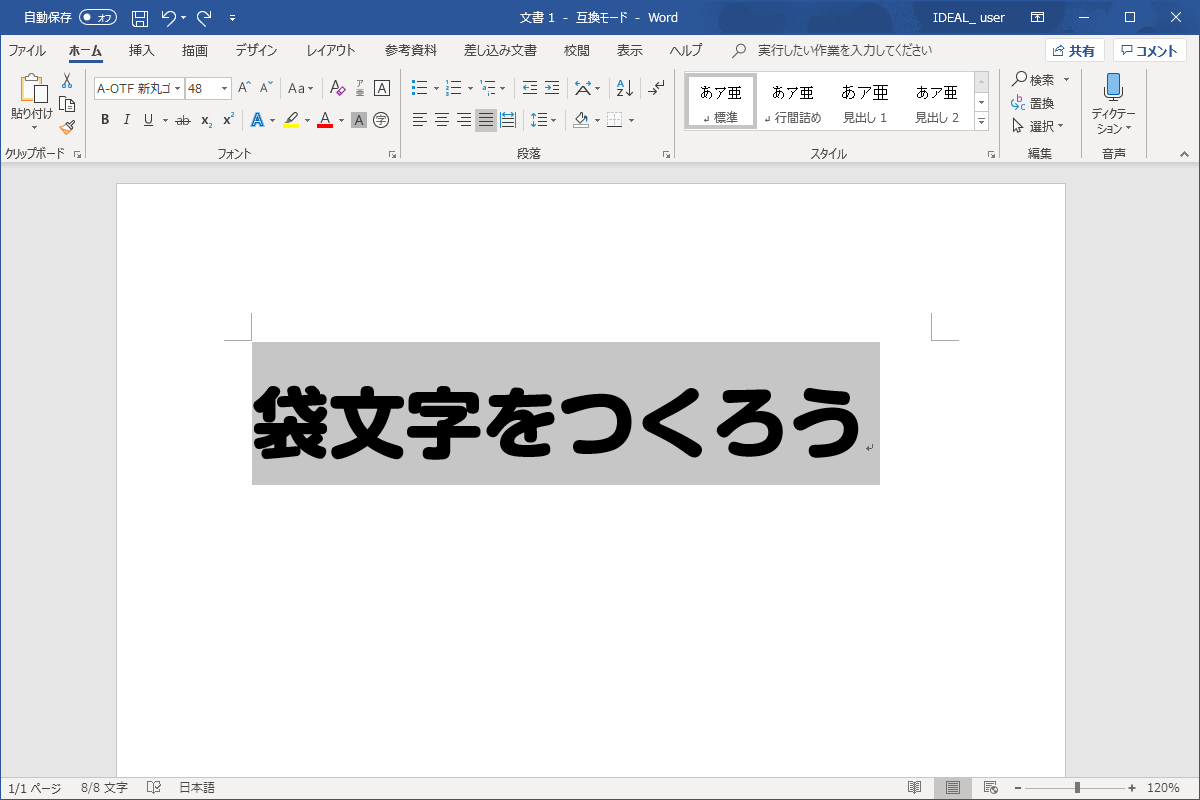Viewport: 1200px width, 800px height.
Task: Save the document from quick access toolbar
Action: [140, 18]
